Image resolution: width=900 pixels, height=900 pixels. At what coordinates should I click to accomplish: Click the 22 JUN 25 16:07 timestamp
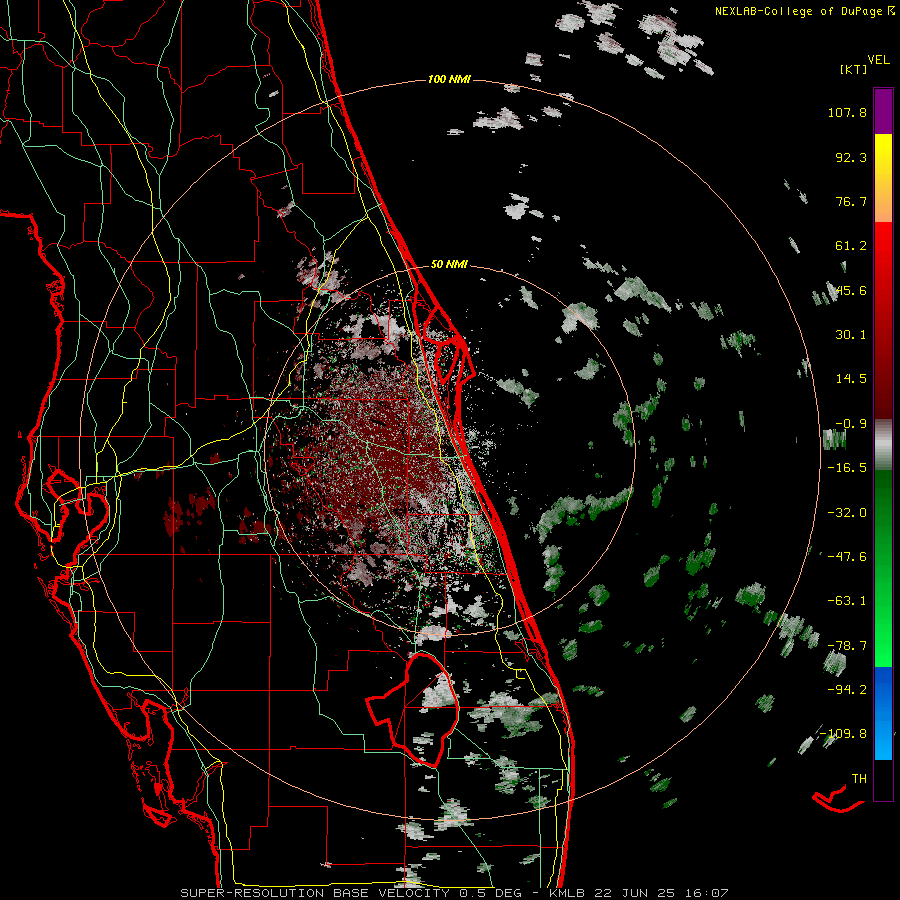pos(663,893)
